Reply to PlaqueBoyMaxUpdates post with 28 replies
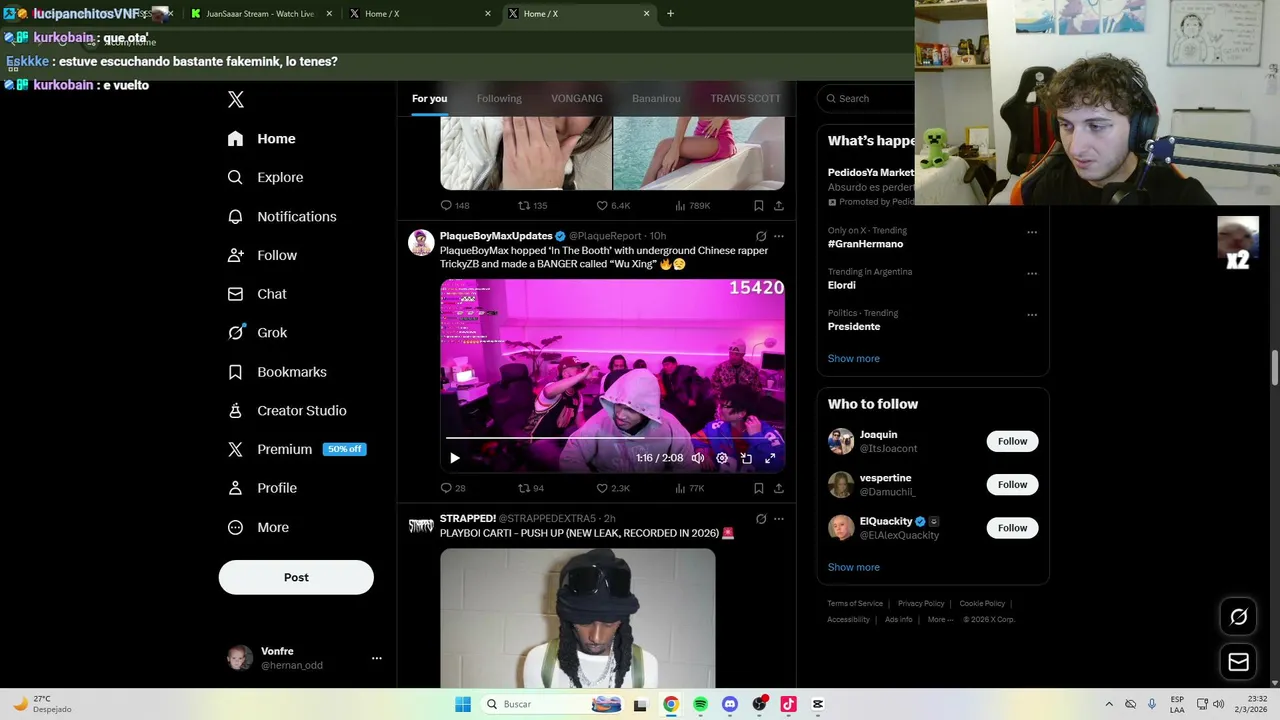The image size is (1280, 720). pos(453,488)
